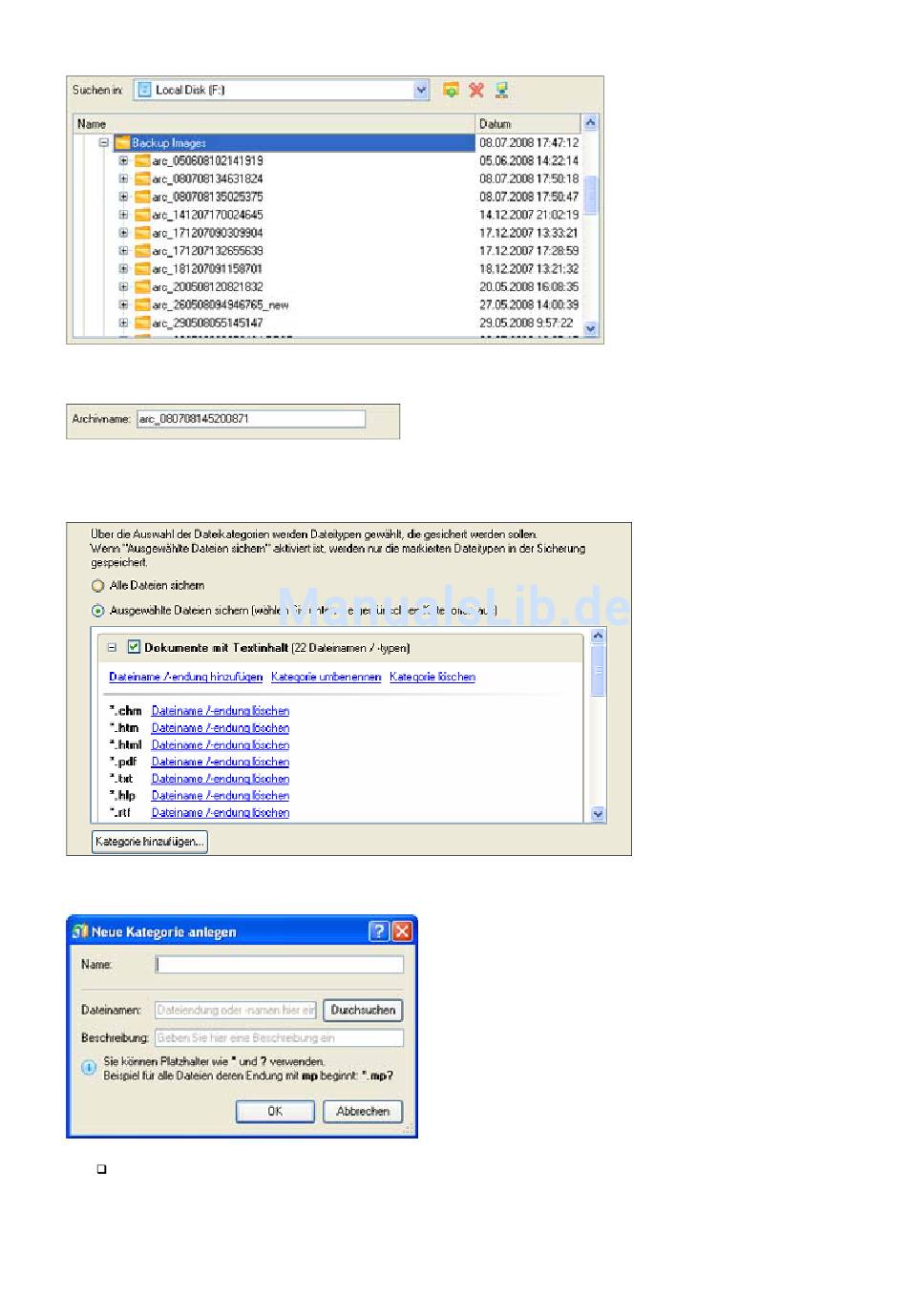The height and width of the screenshot is (1316, 907).
Task: Delete the *.rtf file extension entry
Action: 221,813
